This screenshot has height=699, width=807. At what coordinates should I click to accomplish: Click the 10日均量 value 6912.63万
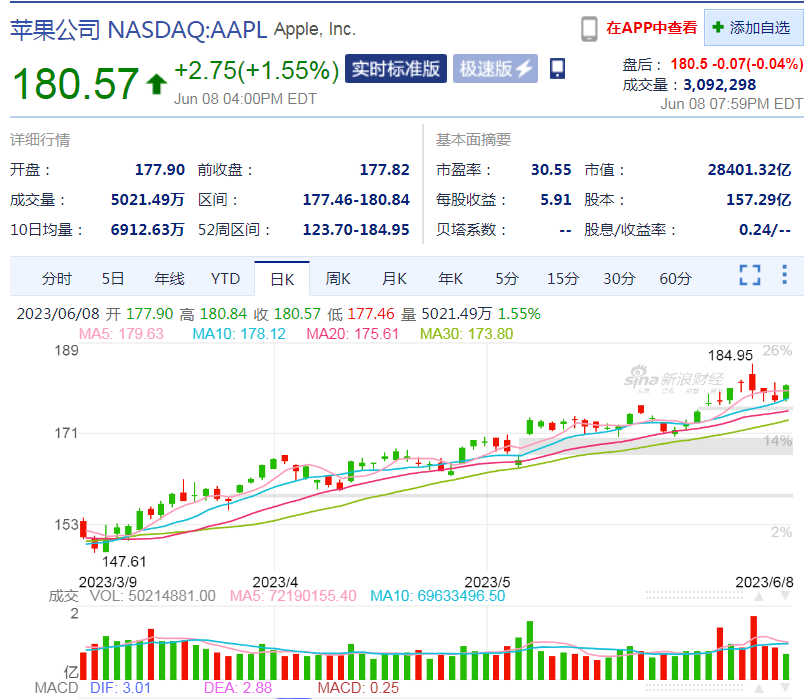click(148, 230)
